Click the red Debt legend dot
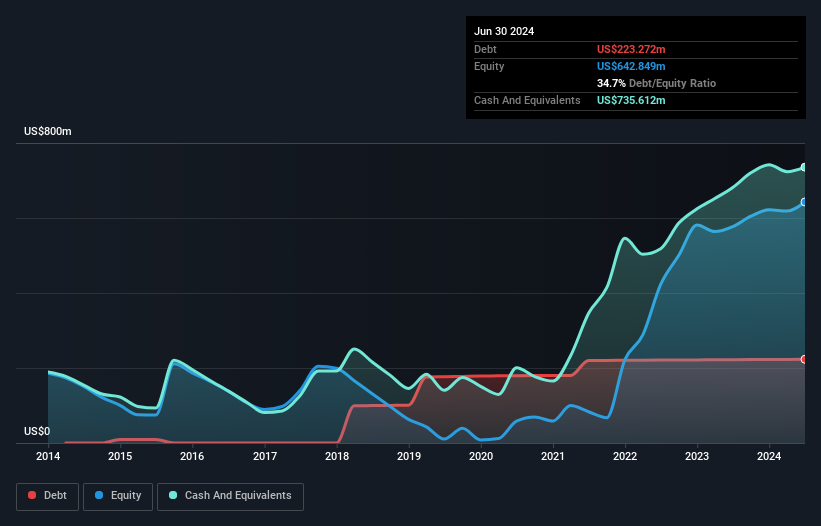The width and height of the screenshot is (821, 526). (x=32, y=495)
